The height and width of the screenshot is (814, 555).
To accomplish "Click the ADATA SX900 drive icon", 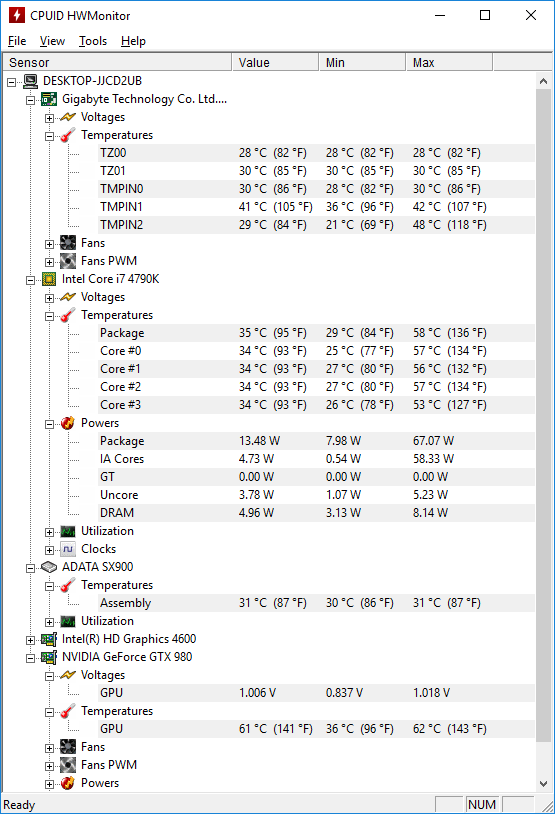I will point(49,567).
